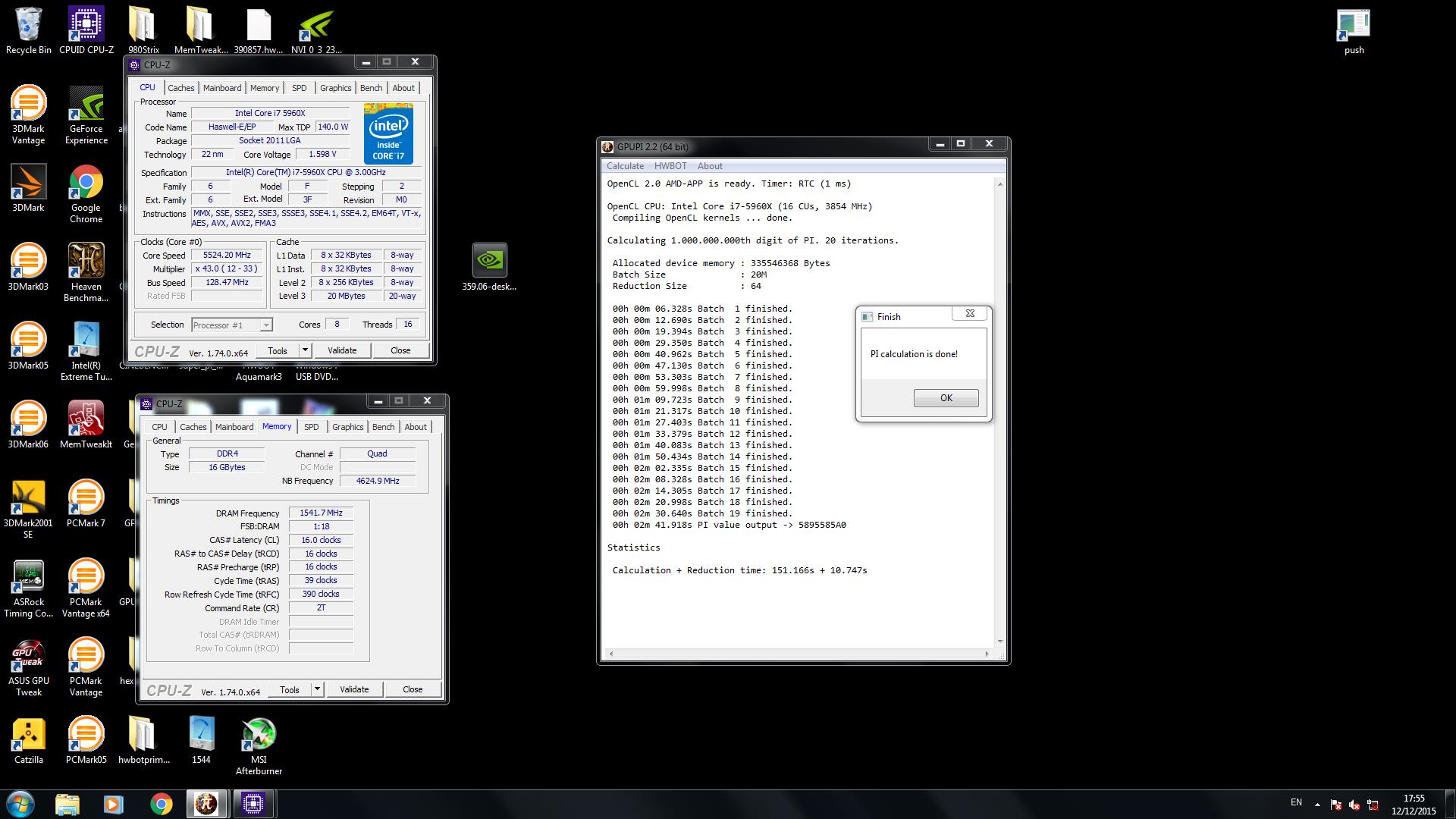This screenshot has height=819, width=1456.
Task: Click Close button in bottom CPU-Z window
Action: click(413, 689)
